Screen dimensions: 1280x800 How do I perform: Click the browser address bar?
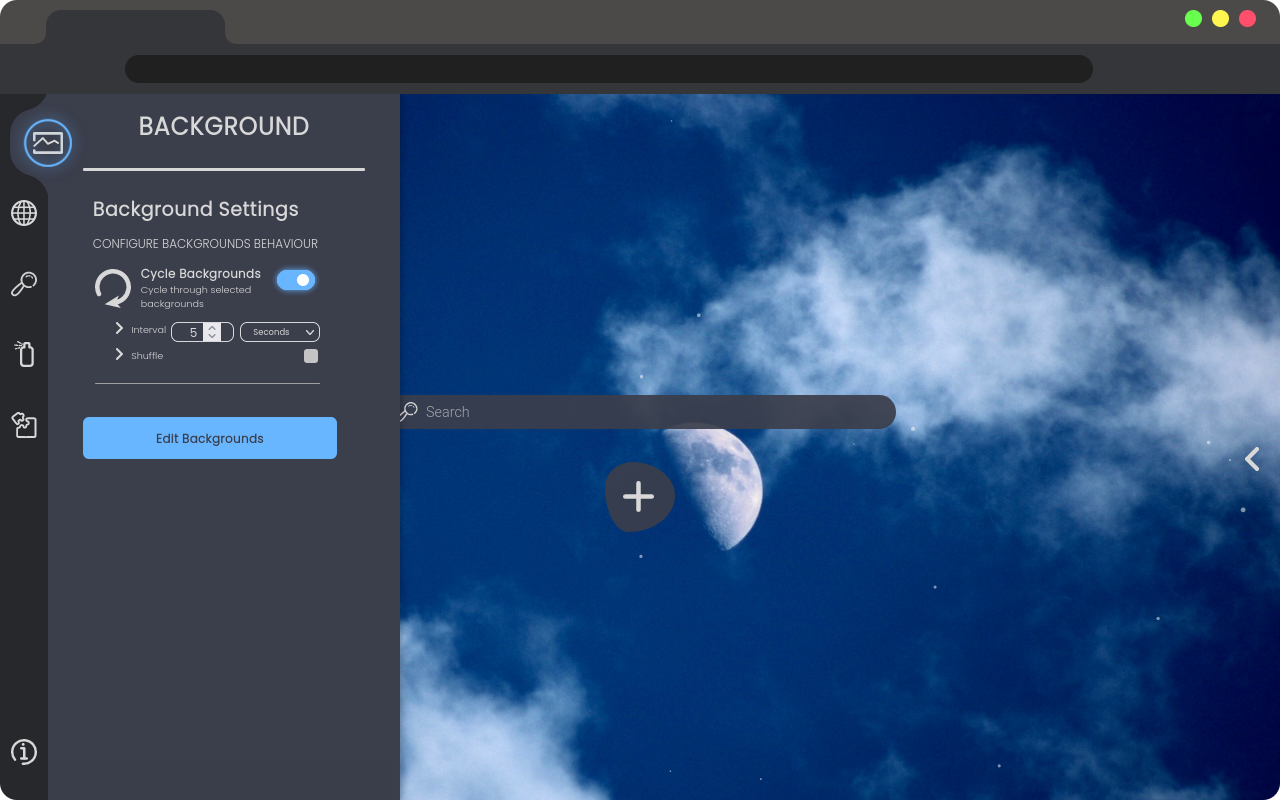609,69
